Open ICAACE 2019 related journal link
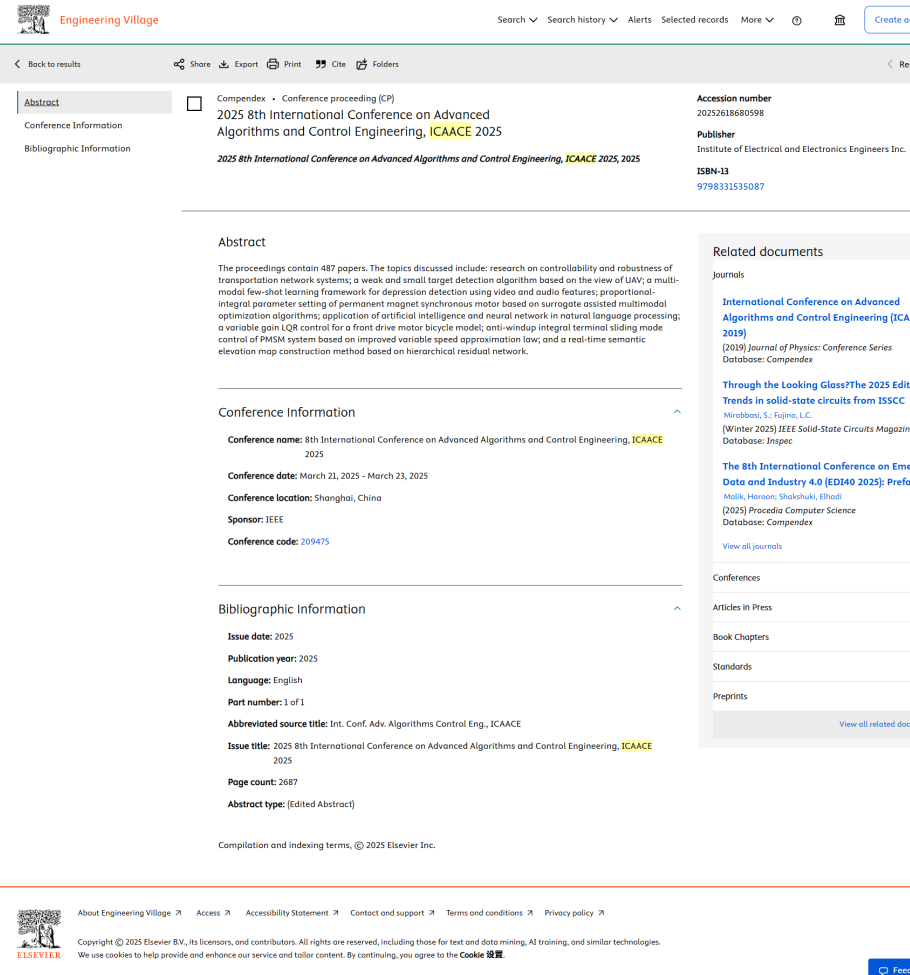910x975 pixels. tap(815, 317)
